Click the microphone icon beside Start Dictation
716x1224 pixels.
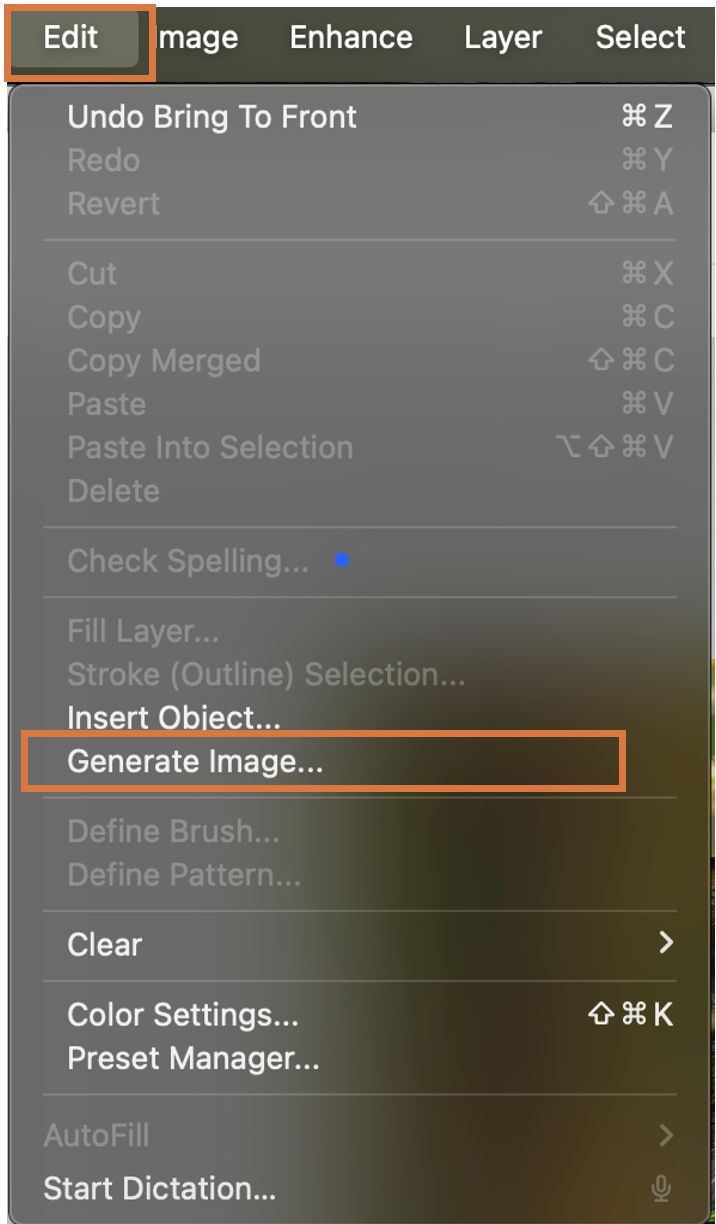[x=660, y=1188]
